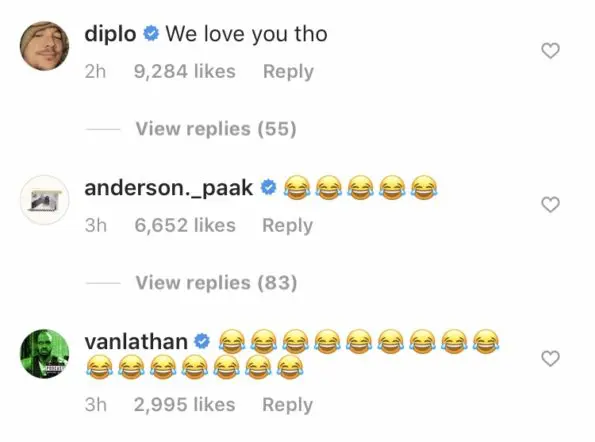Click anderson._paak's verified checkmark badge
This screenshot has width=595, height=442.
coord(268,188)
